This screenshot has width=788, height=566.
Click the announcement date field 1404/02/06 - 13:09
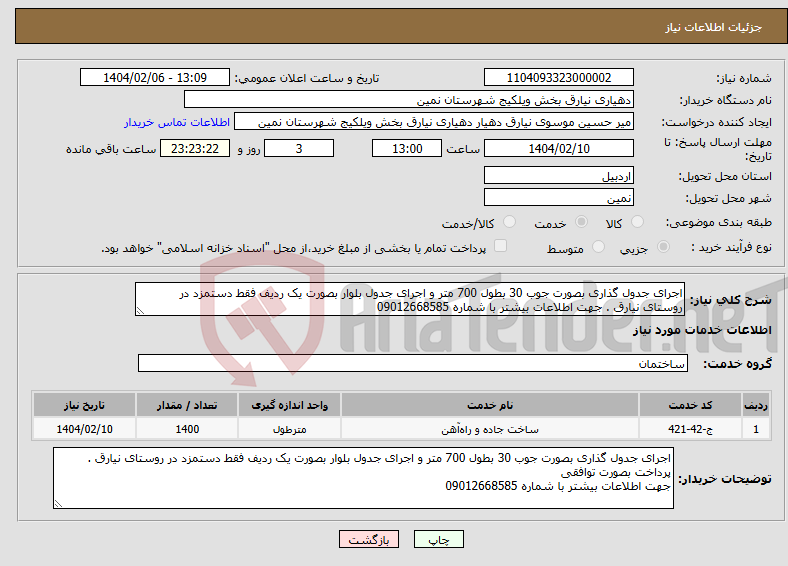155,77
